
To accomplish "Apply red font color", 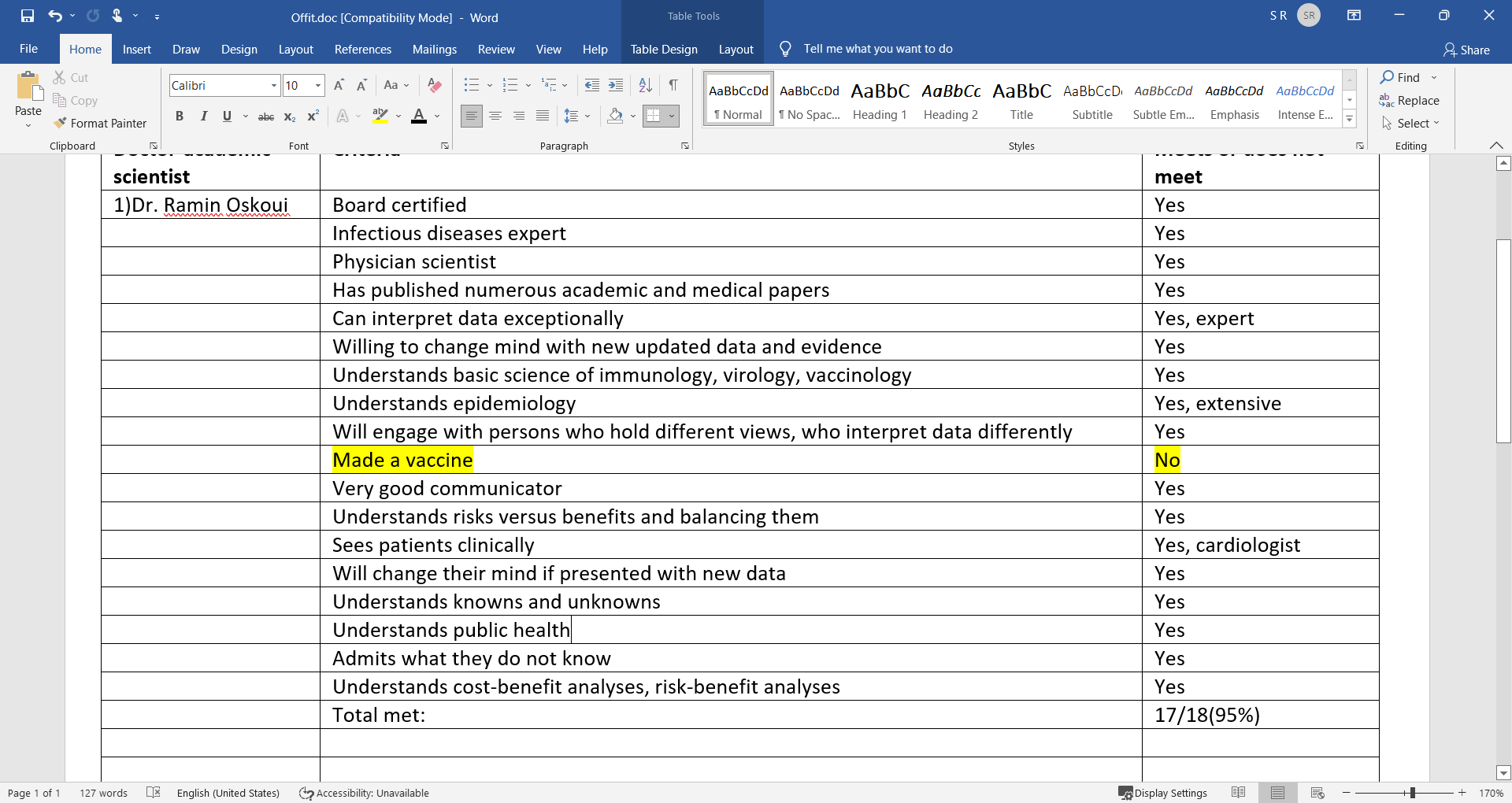I will coord(419,117).
